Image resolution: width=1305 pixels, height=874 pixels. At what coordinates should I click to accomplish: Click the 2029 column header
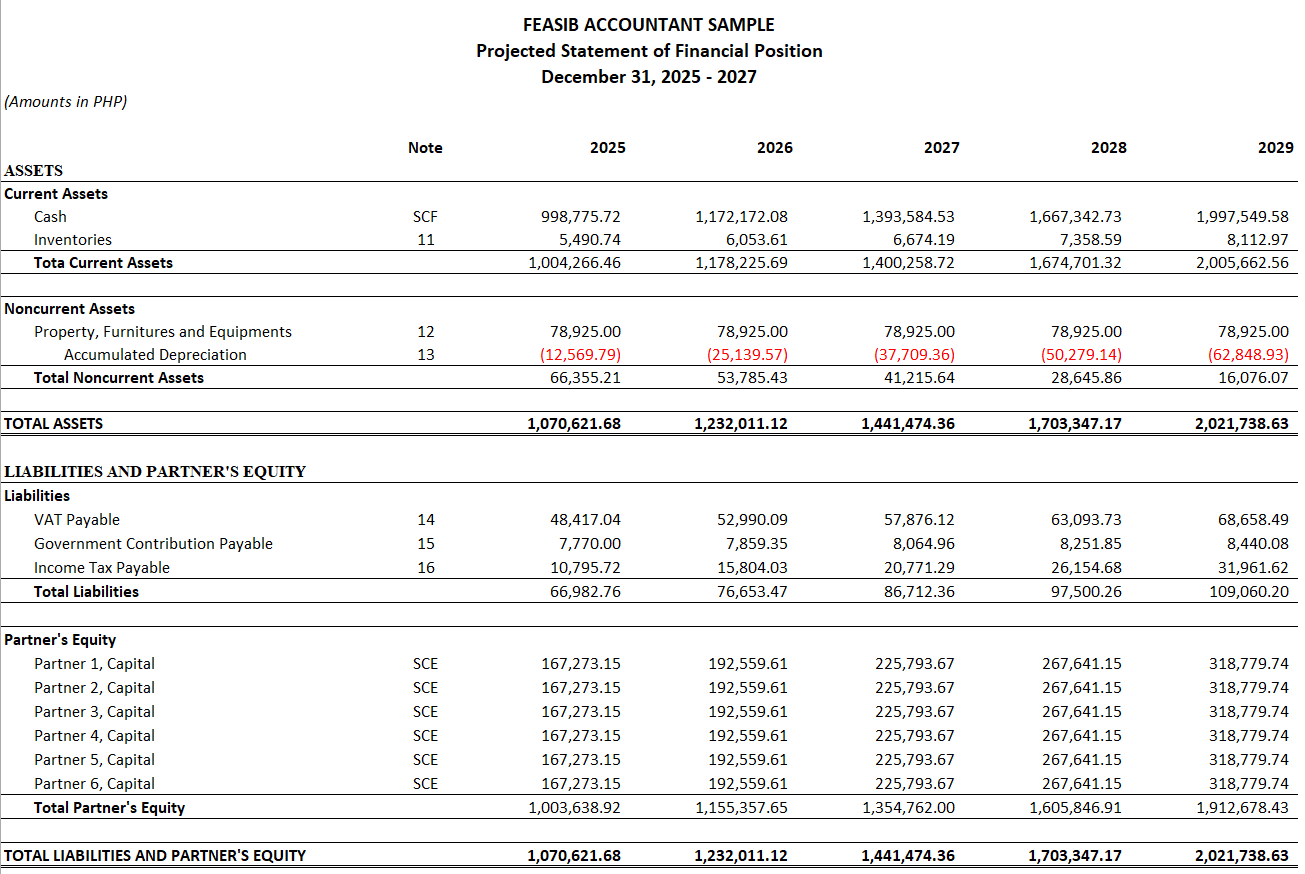(1276, 147)
